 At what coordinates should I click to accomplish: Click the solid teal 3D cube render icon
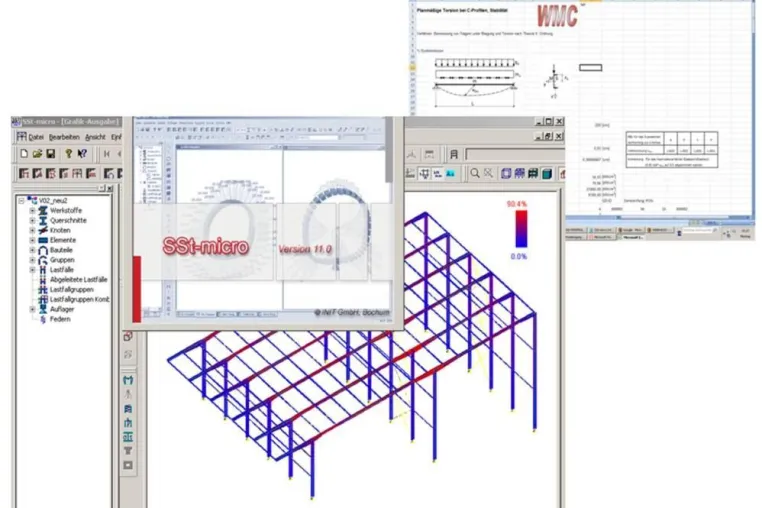tap(547, 174)
